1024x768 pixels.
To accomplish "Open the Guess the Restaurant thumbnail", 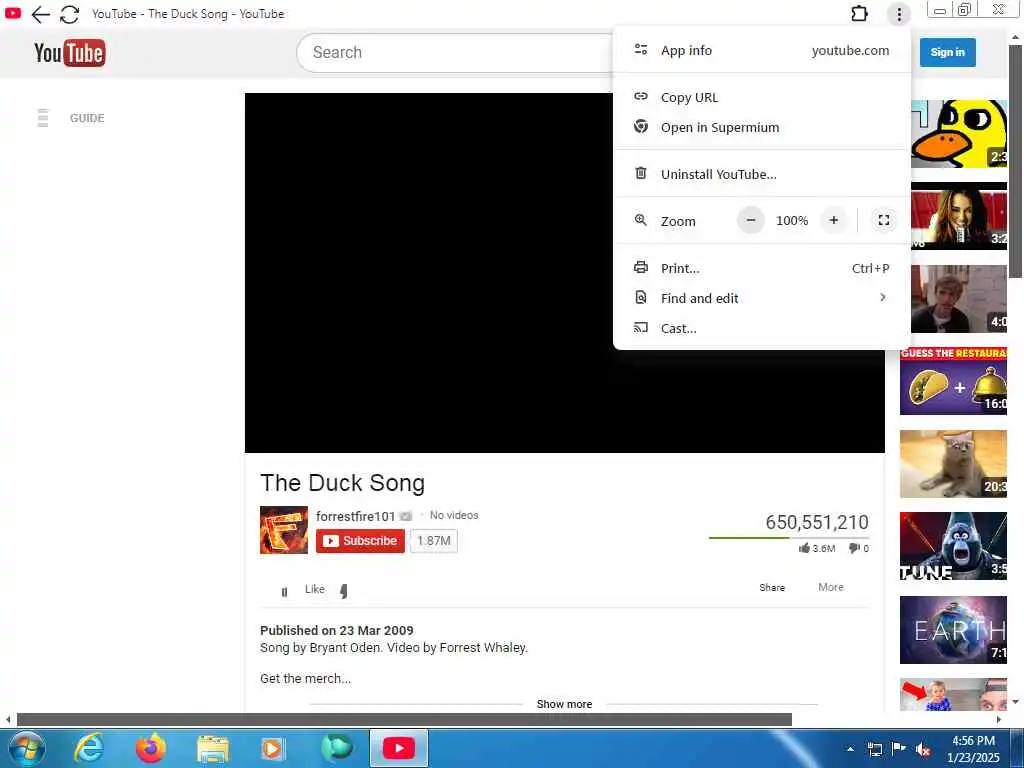I will [x=953, y=381].
